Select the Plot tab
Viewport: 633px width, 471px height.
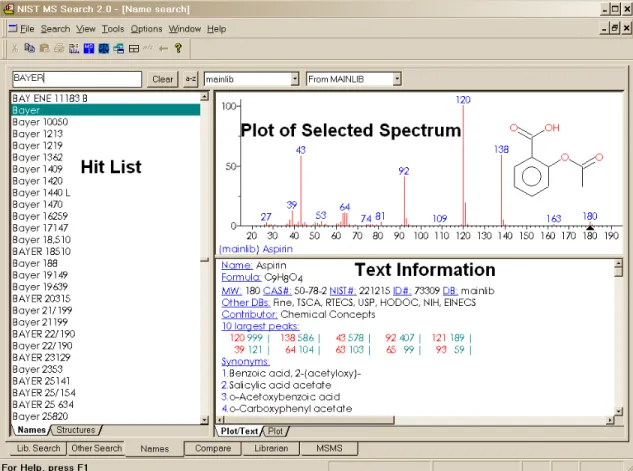[x=276, y=431]
